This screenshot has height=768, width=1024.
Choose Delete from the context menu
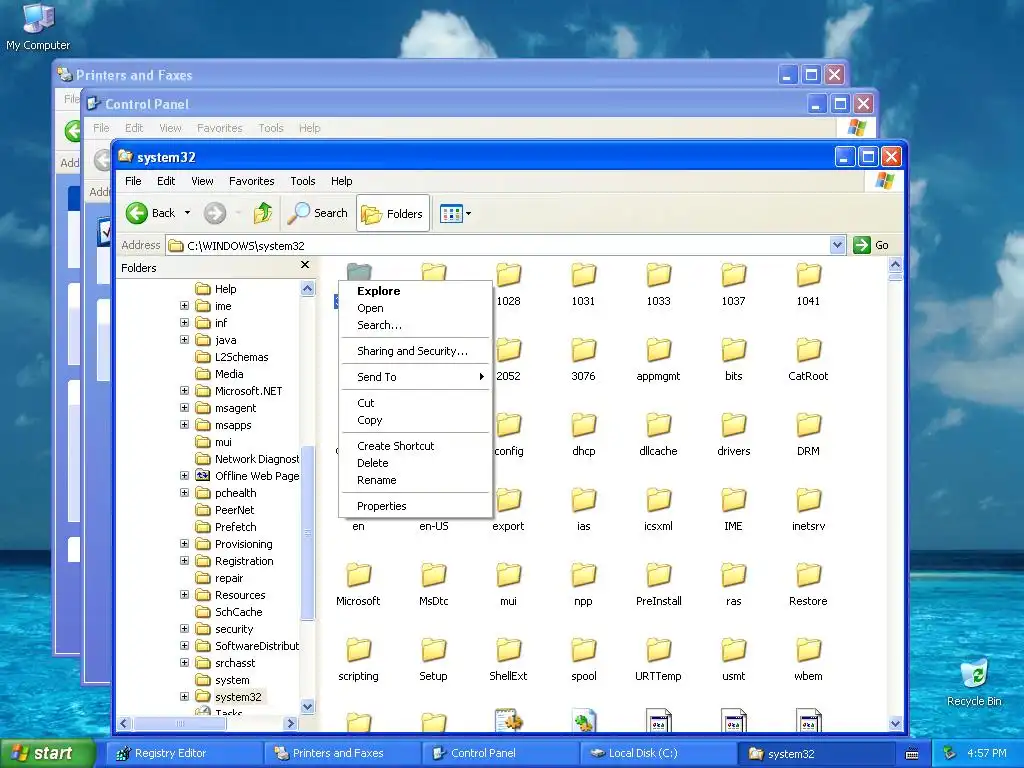pos(415,463)
